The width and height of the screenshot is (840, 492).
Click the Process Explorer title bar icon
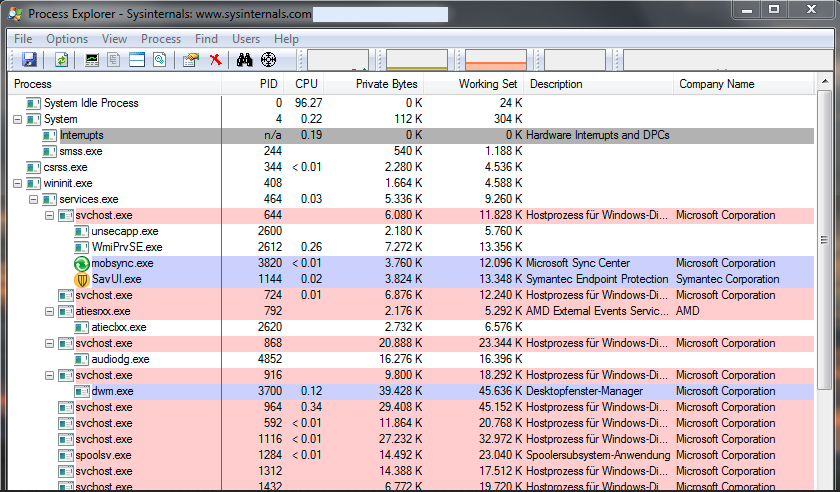pos(16,13)
